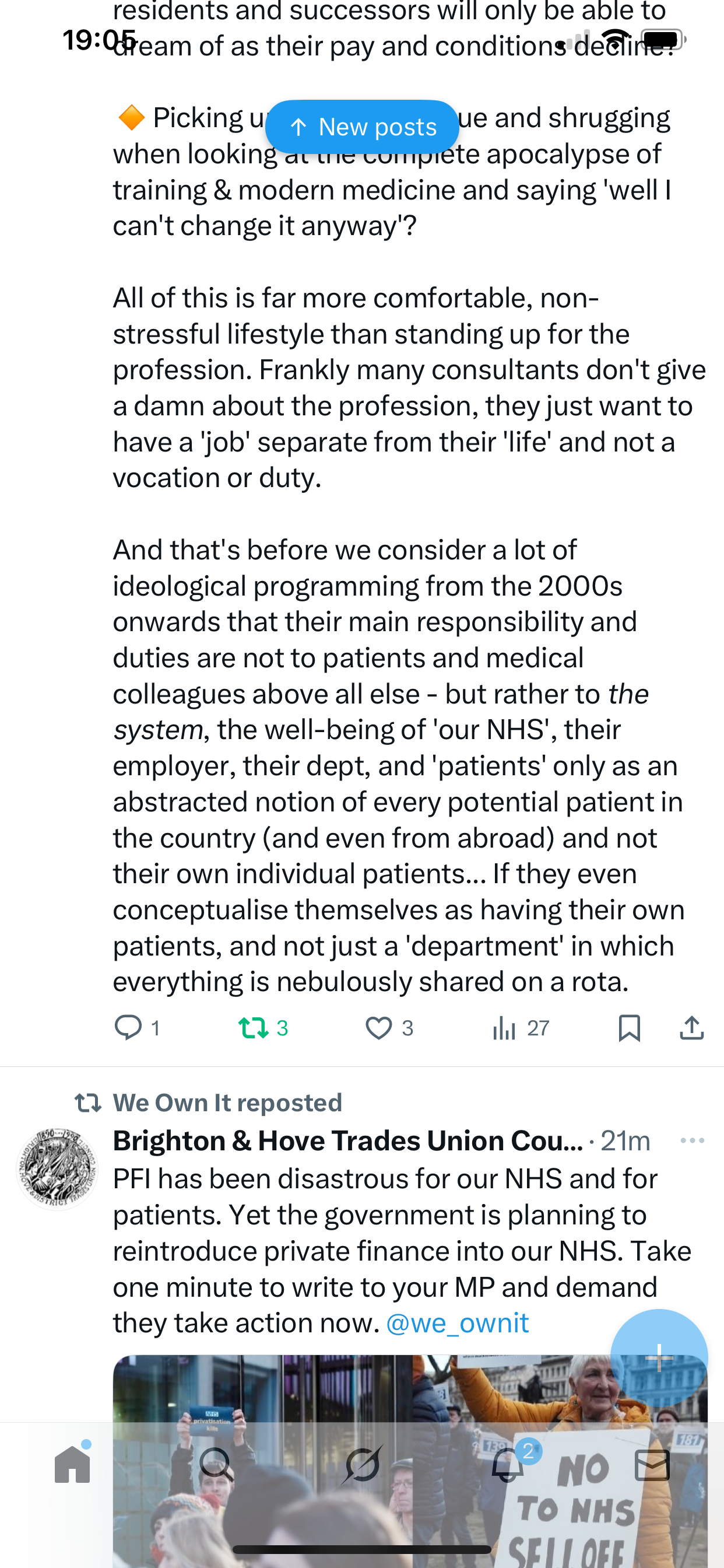
Task: Jump to New posts
Action: [x=362, y=127]
